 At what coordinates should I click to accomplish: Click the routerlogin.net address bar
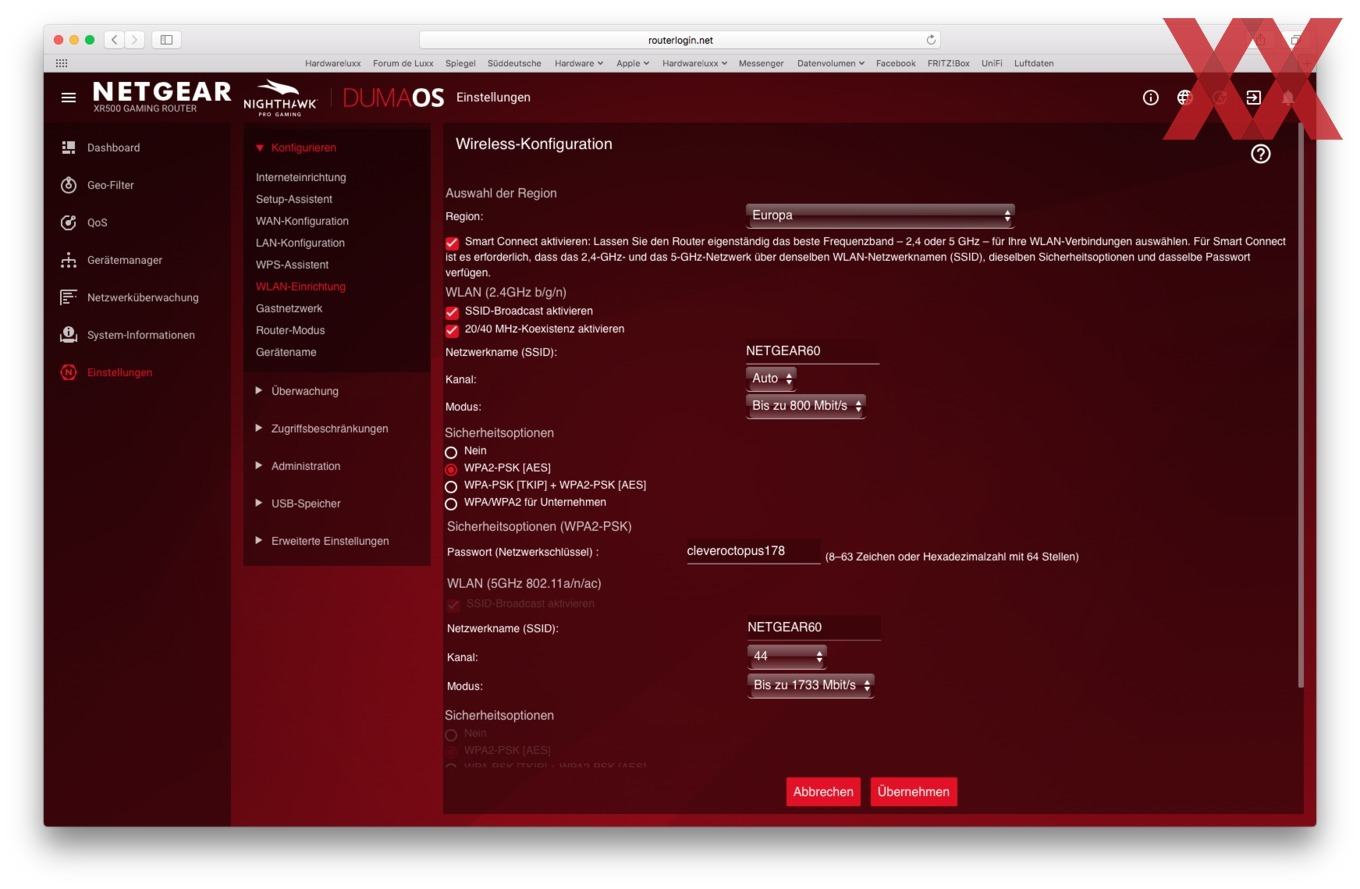[680, 40]
